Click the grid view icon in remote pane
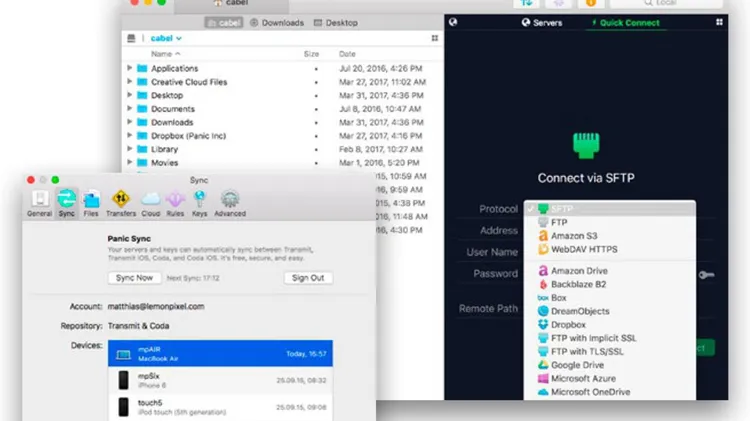Viewport: 750px width, 421px height. (719, 22)
